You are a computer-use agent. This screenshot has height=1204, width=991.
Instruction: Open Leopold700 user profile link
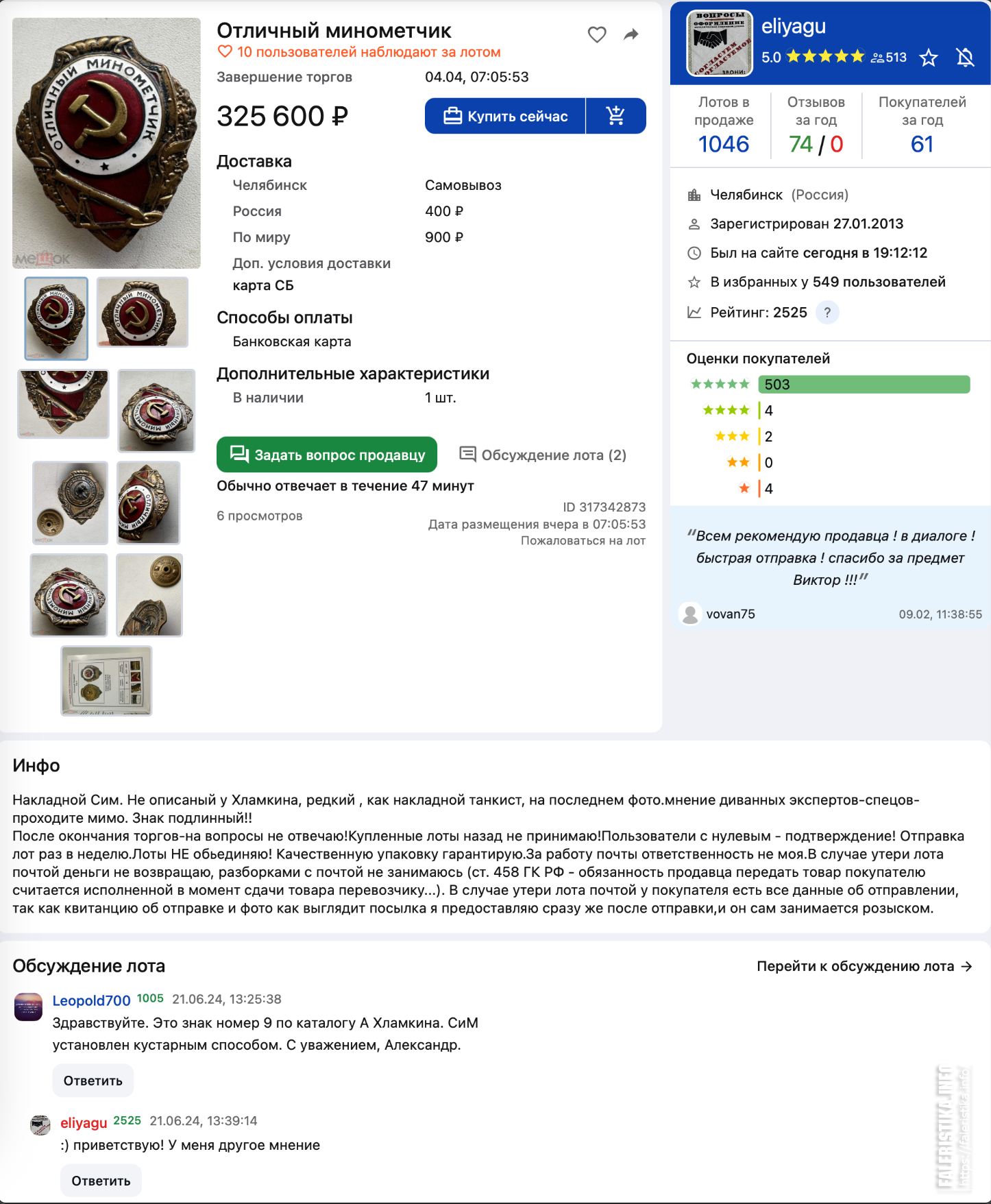[x=91, y=1000]
